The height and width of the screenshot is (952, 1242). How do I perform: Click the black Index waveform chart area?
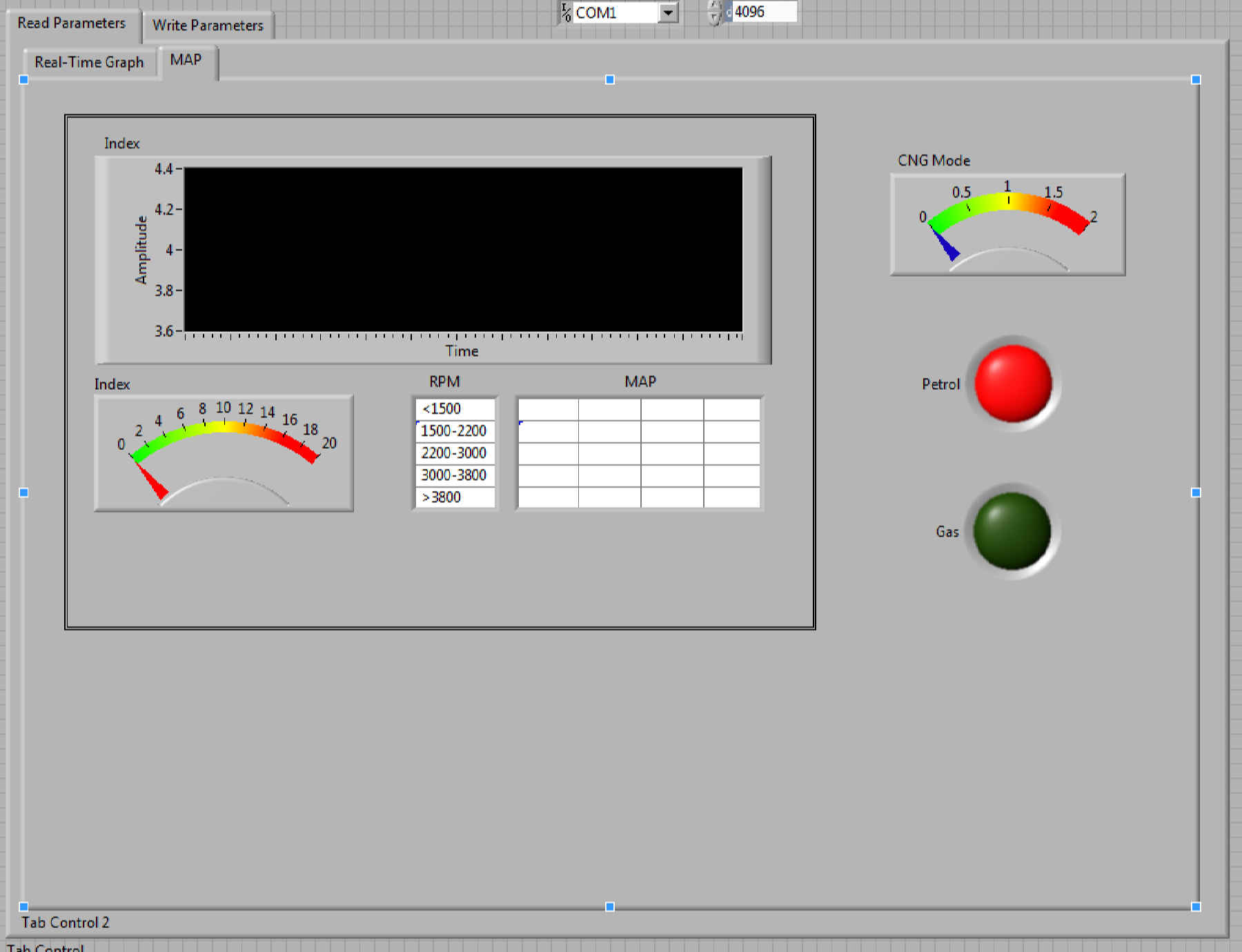(x=463, y=250)
